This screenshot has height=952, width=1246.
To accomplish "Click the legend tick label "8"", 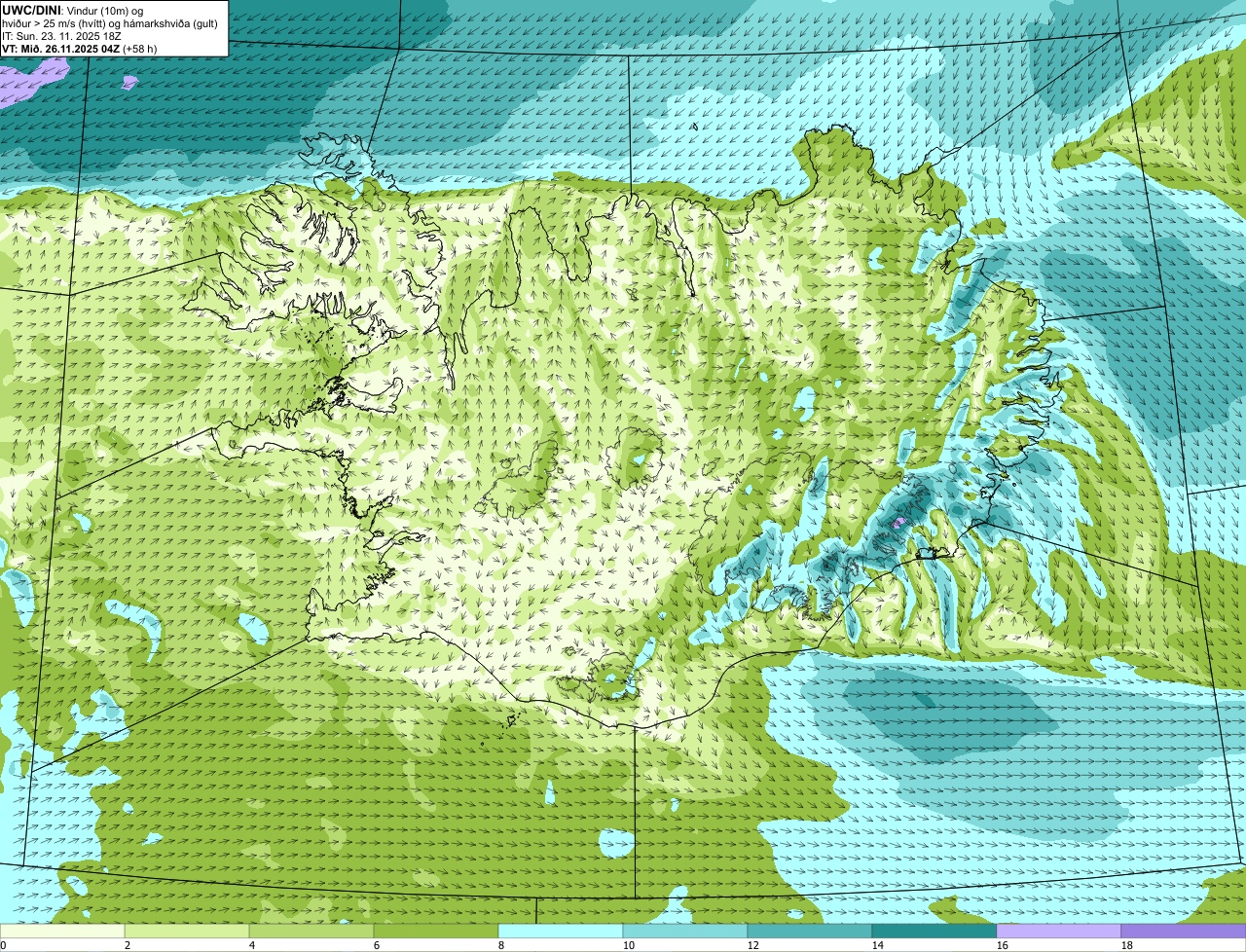I will coord(501,945).
